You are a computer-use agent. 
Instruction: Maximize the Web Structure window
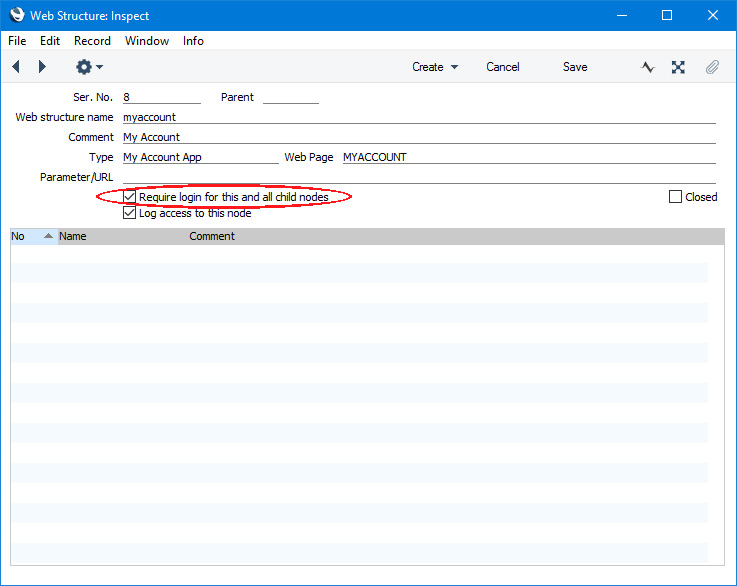666,16
